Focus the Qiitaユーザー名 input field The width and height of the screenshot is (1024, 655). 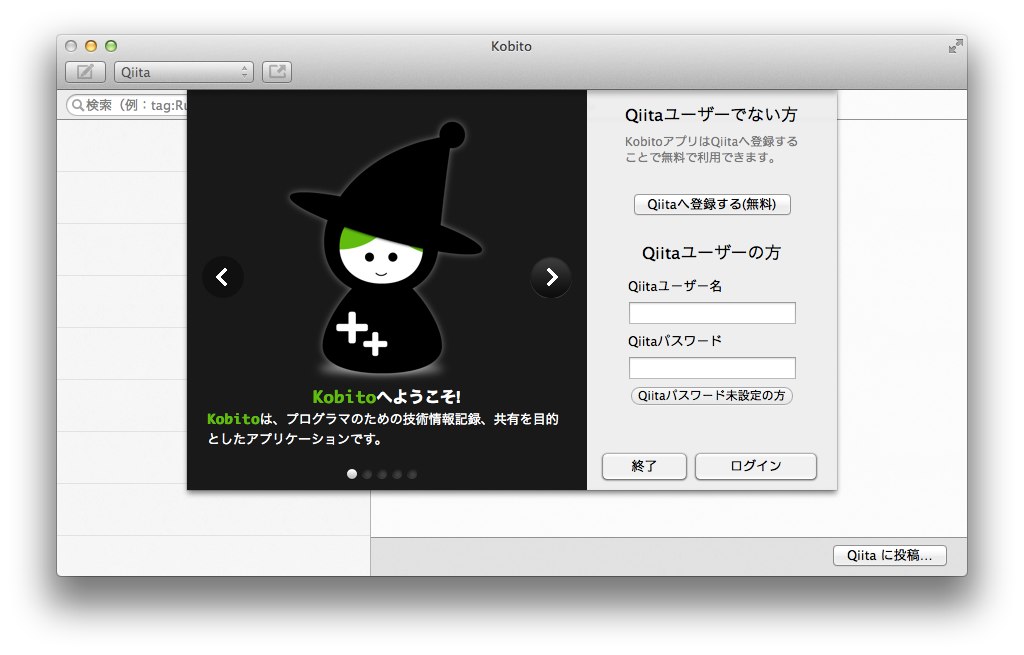pyautogui.click(x=712, y=313)
